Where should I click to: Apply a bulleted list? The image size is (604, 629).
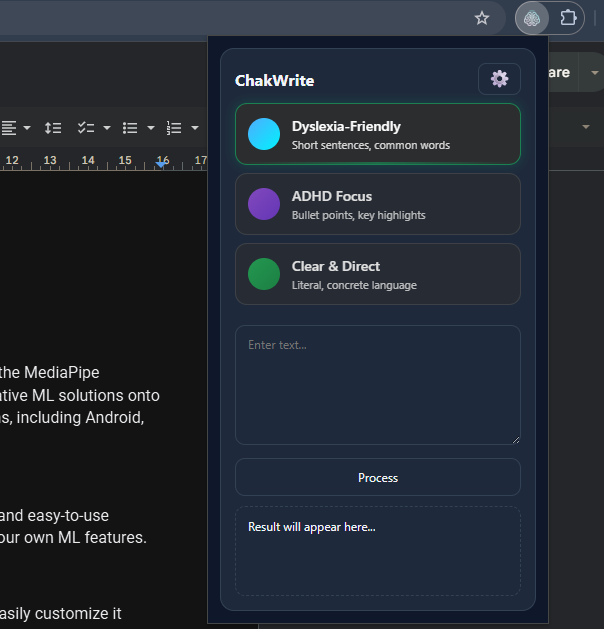click(x=130, y=128)
